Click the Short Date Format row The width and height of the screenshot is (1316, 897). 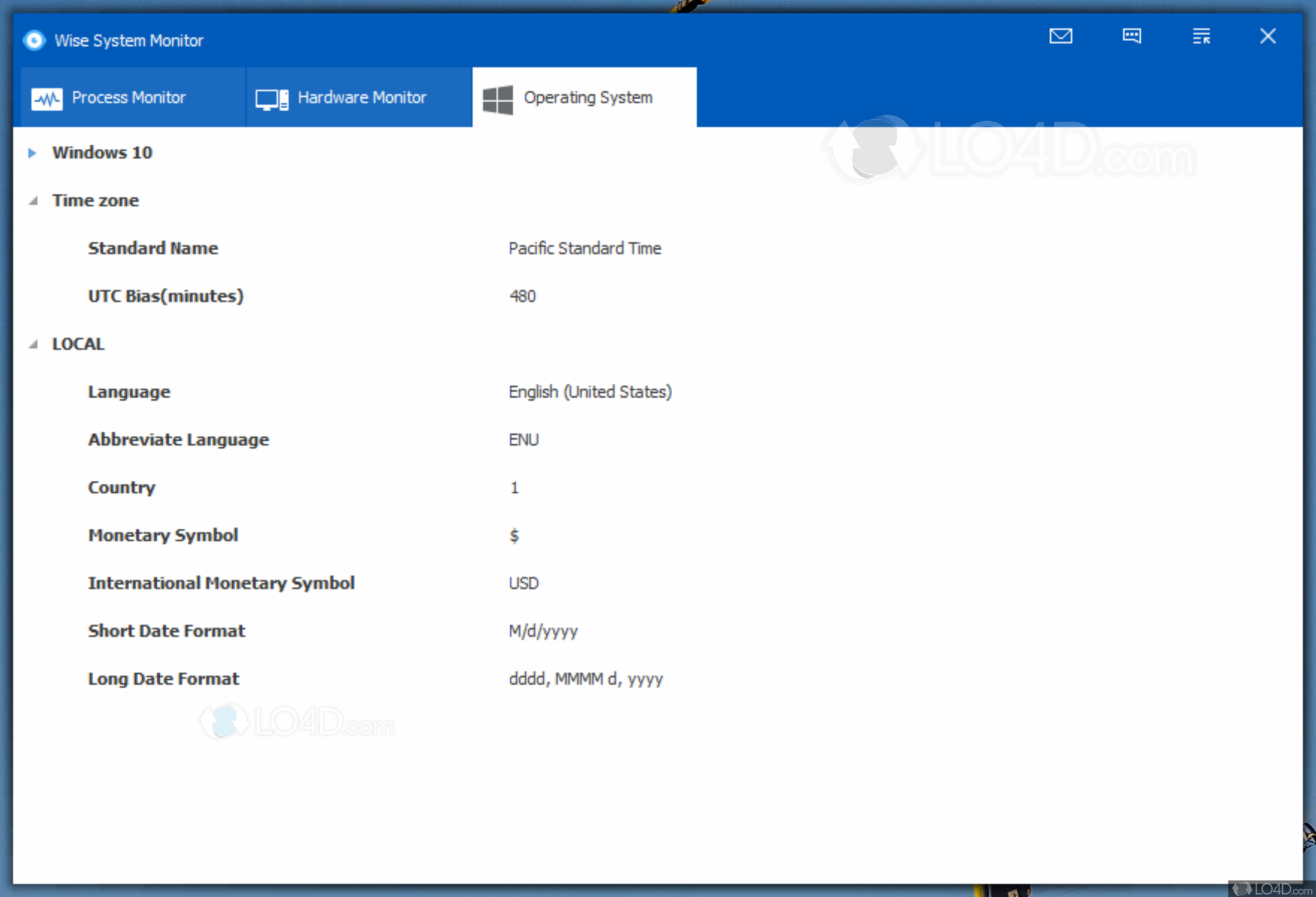click(166, 631)
